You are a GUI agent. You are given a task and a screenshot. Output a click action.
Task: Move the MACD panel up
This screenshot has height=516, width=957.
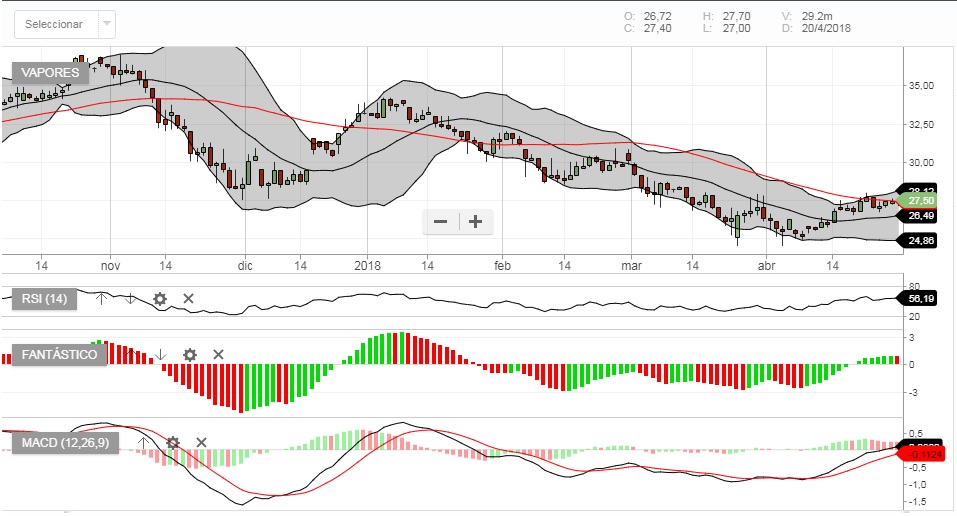[x=143, y=442]
